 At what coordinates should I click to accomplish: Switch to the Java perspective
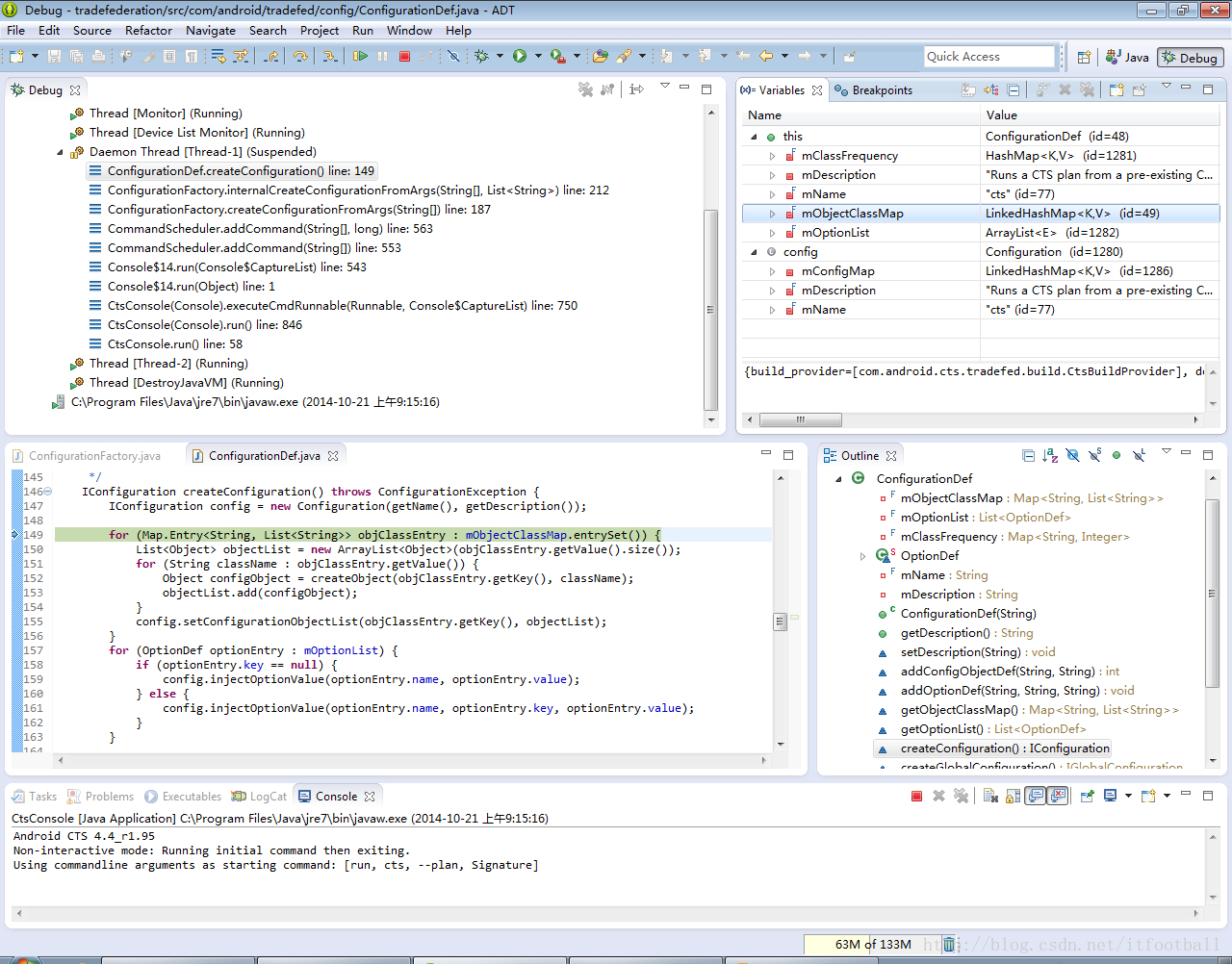pyautogui.click(x=1128, y=58)
